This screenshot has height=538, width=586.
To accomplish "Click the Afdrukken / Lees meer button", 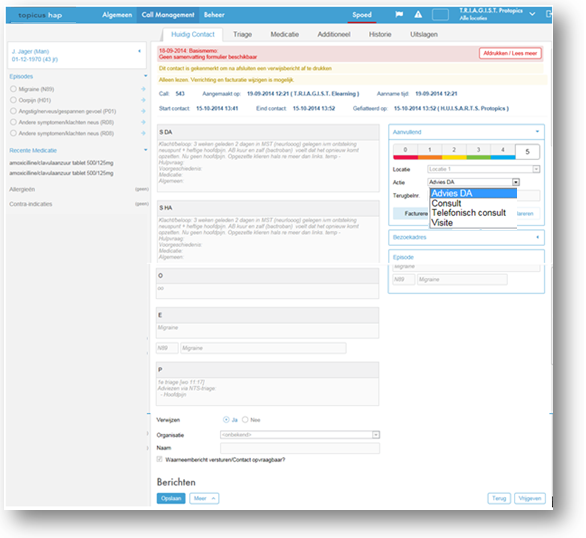I will point(510,53).
